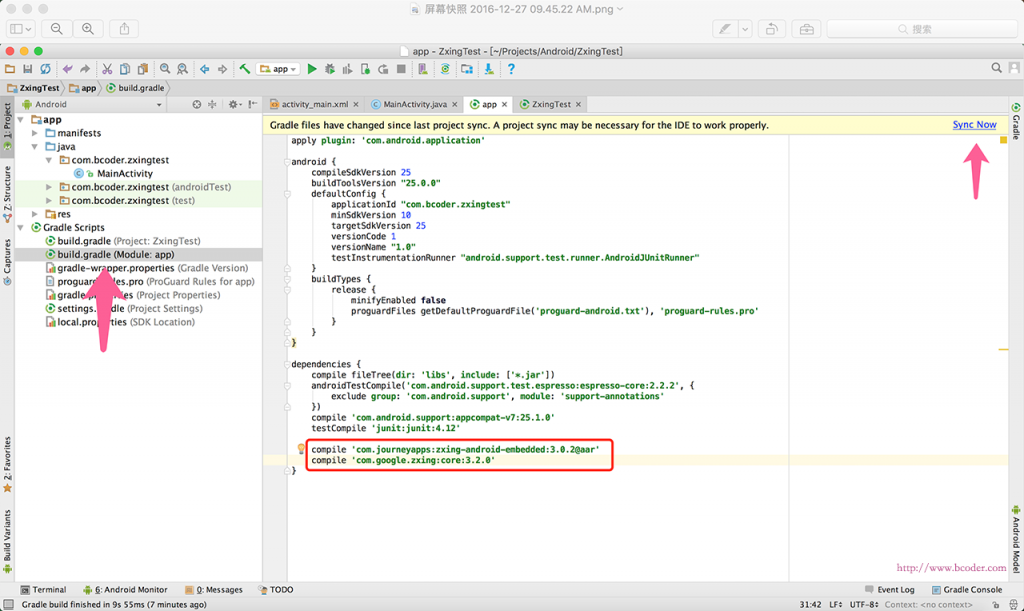Click the project panel settings gear icon
1024x611 pixels.
(x=233, y=104)
